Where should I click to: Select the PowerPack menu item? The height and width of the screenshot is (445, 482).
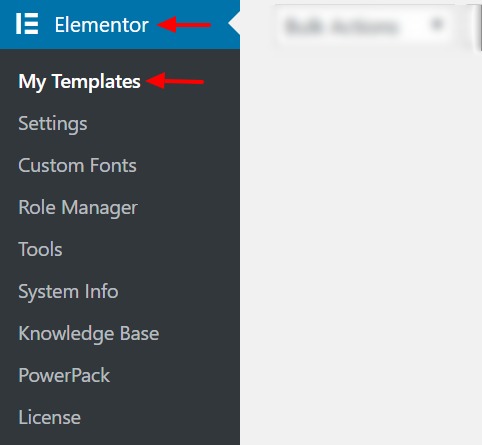click(x=64, y=375)
